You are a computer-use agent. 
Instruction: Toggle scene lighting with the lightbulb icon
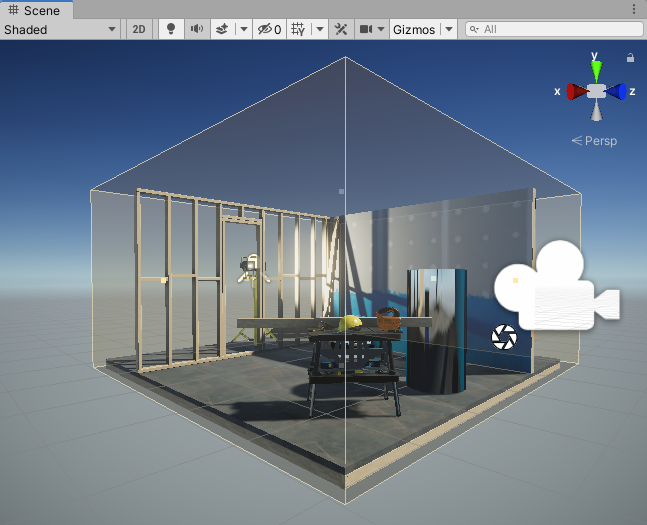[x=171, y=29]
